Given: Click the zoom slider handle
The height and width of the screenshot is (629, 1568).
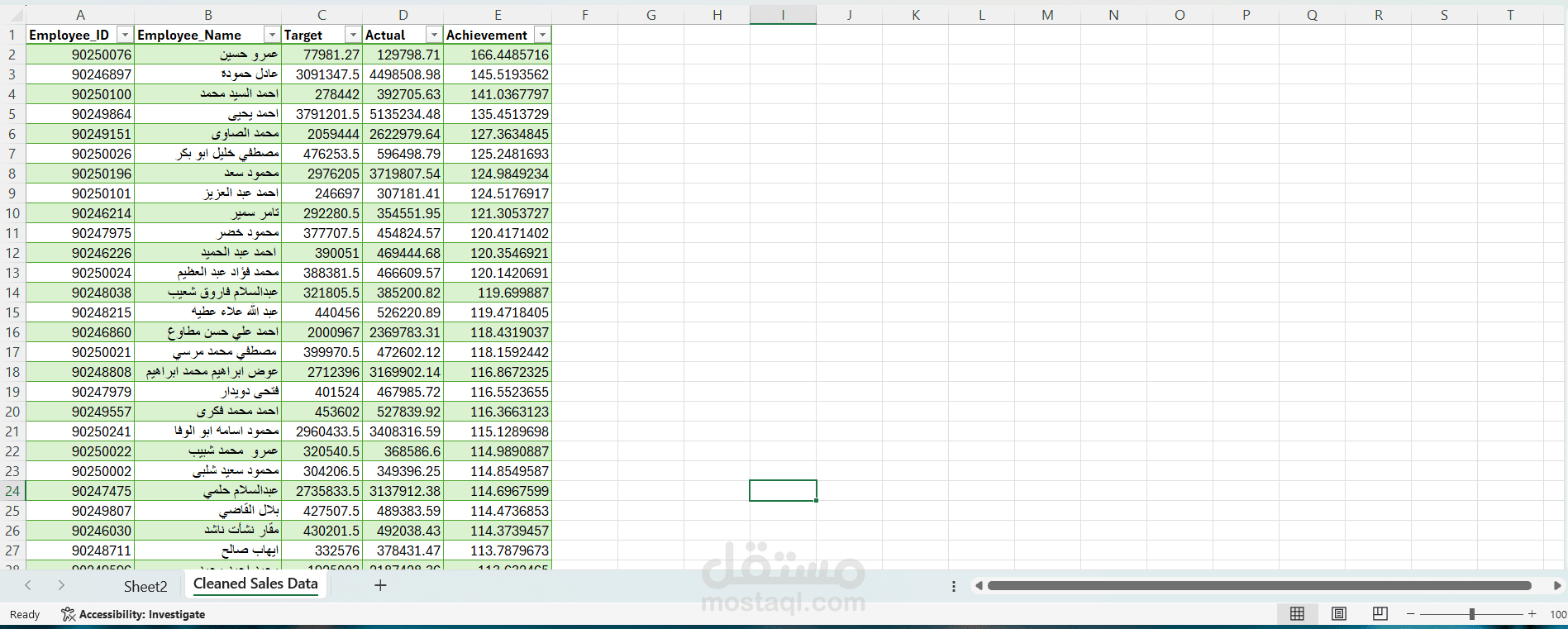Looking at the screenshot, I should (1472, 614).
